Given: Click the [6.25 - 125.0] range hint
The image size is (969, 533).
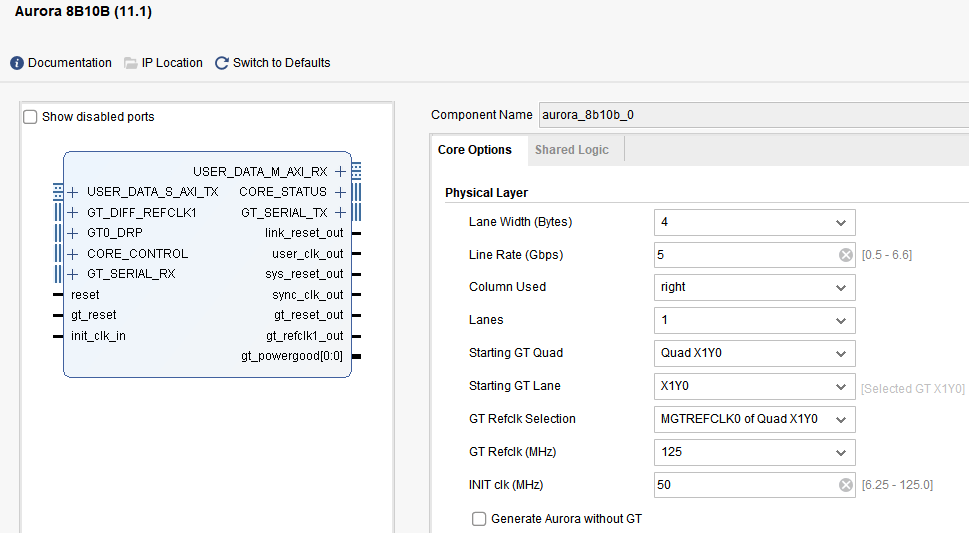Looking at the screenshot, I should [897, 485].
